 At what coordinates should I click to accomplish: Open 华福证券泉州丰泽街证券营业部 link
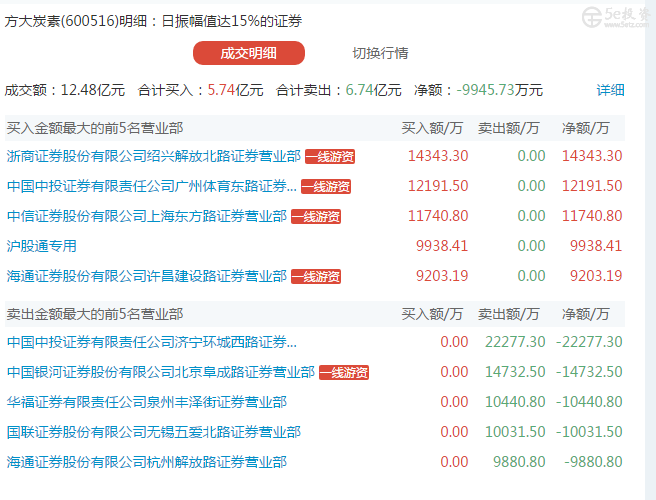tap(147, 402)
